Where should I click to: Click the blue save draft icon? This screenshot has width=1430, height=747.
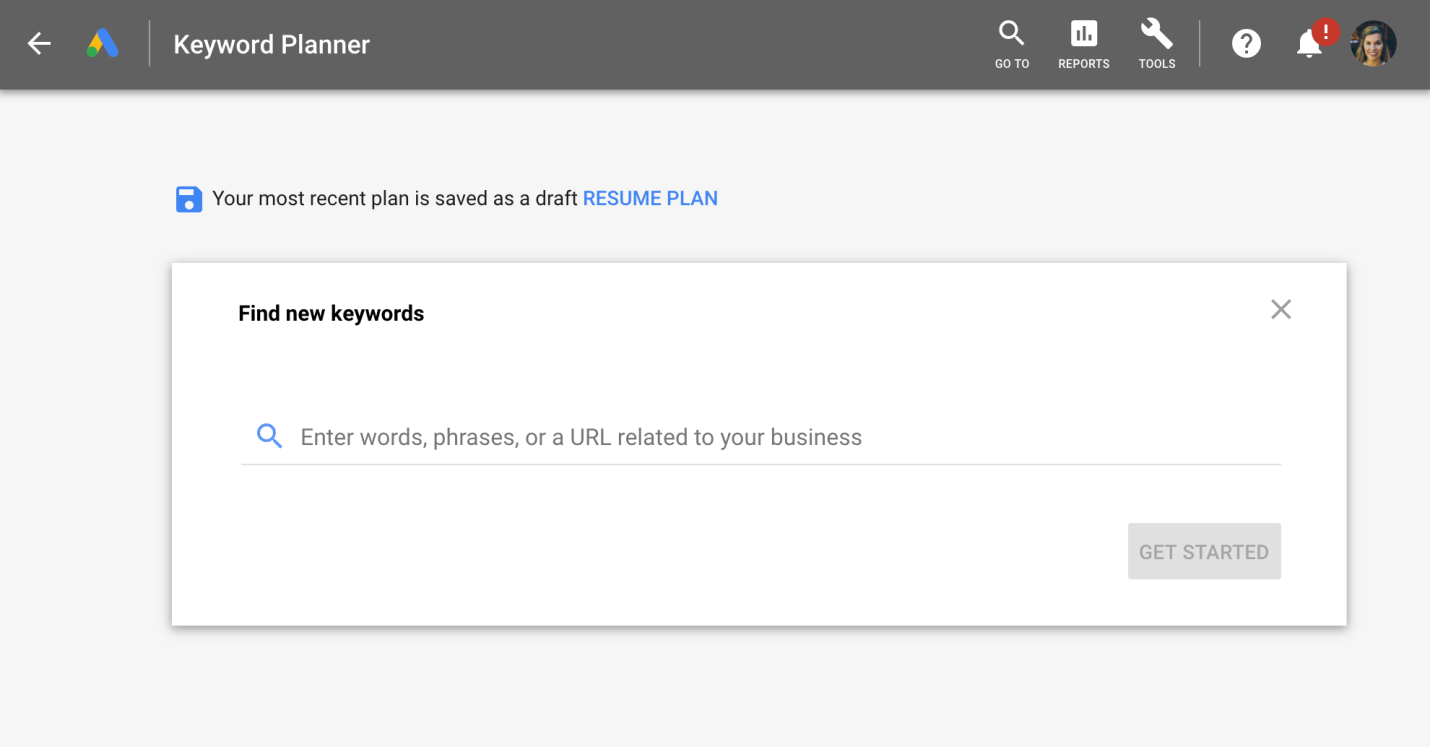(x=189, y=199)
